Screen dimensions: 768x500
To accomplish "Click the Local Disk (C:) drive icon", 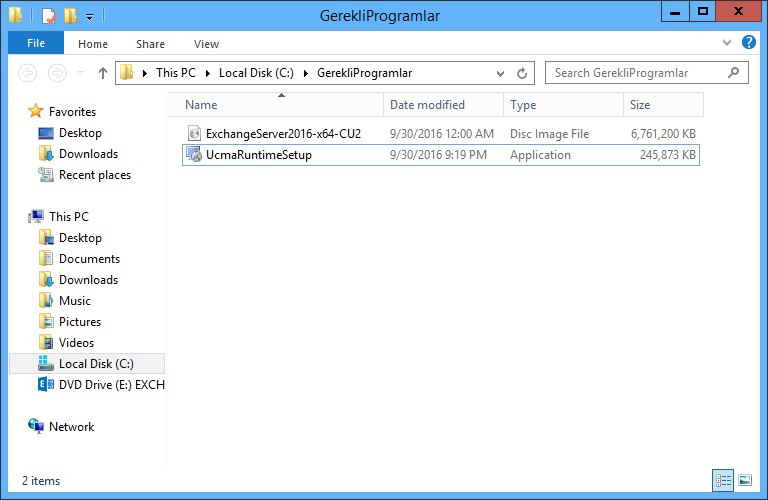I will [x=46, y=363].
